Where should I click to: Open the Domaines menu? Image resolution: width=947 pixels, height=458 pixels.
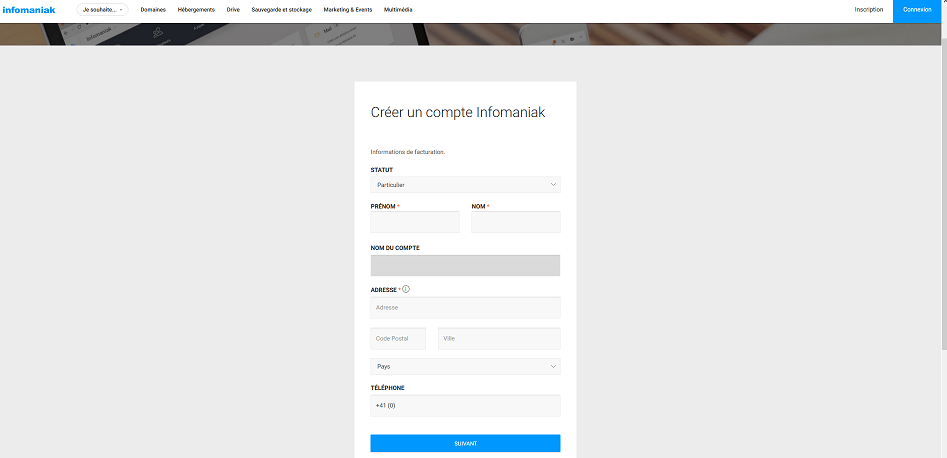pyautogui.click(x=153, y=10)
